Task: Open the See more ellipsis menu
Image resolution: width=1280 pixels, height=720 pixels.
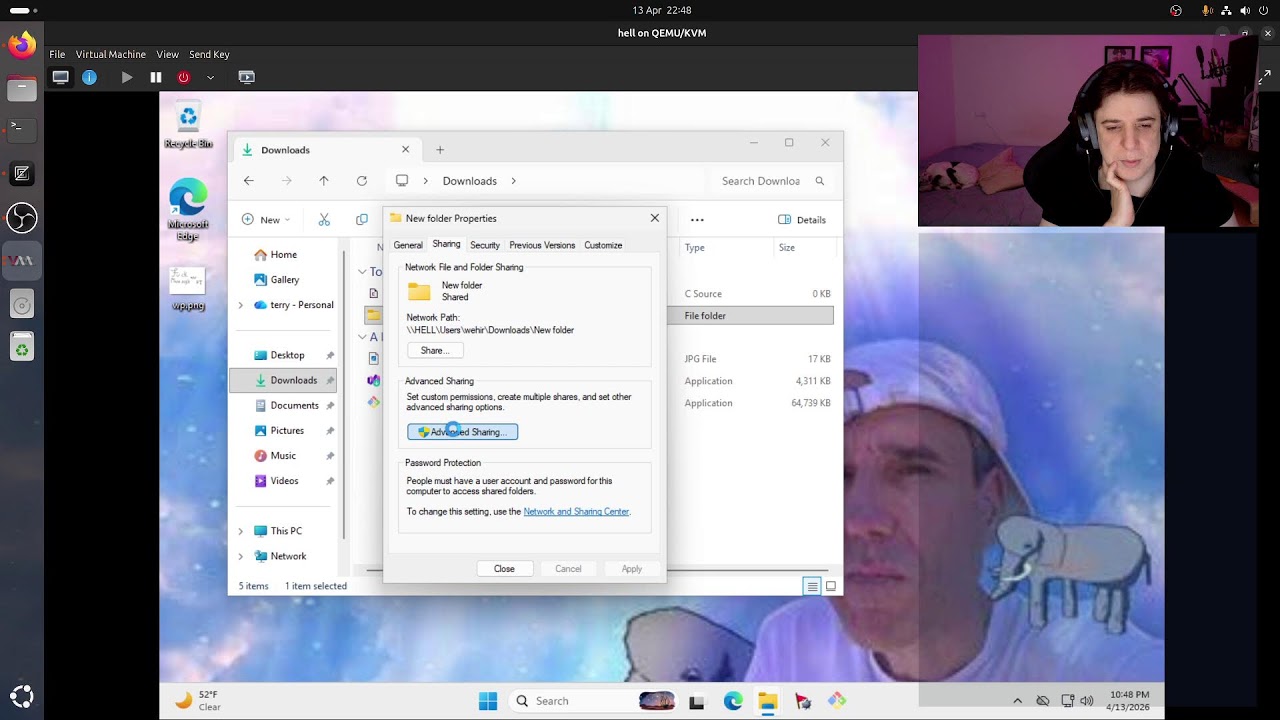Action: (x=697, y=220)
